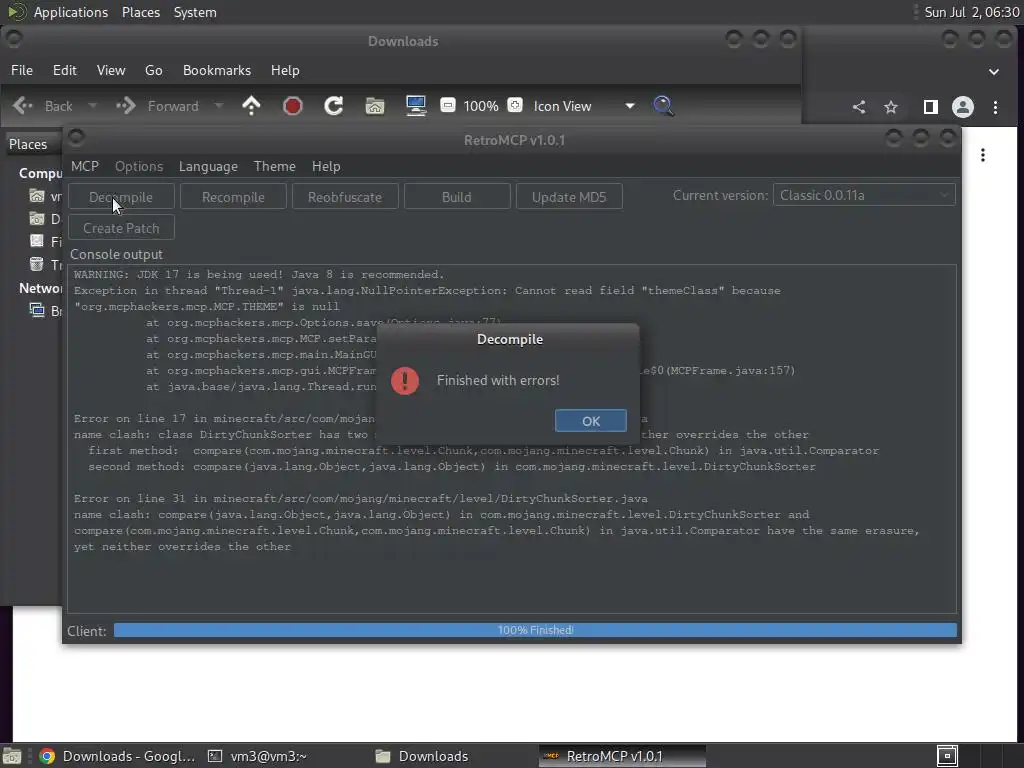Click the Reobfuscate button
This screenshot has height=768, width=1024.
[x=345, y=197]
